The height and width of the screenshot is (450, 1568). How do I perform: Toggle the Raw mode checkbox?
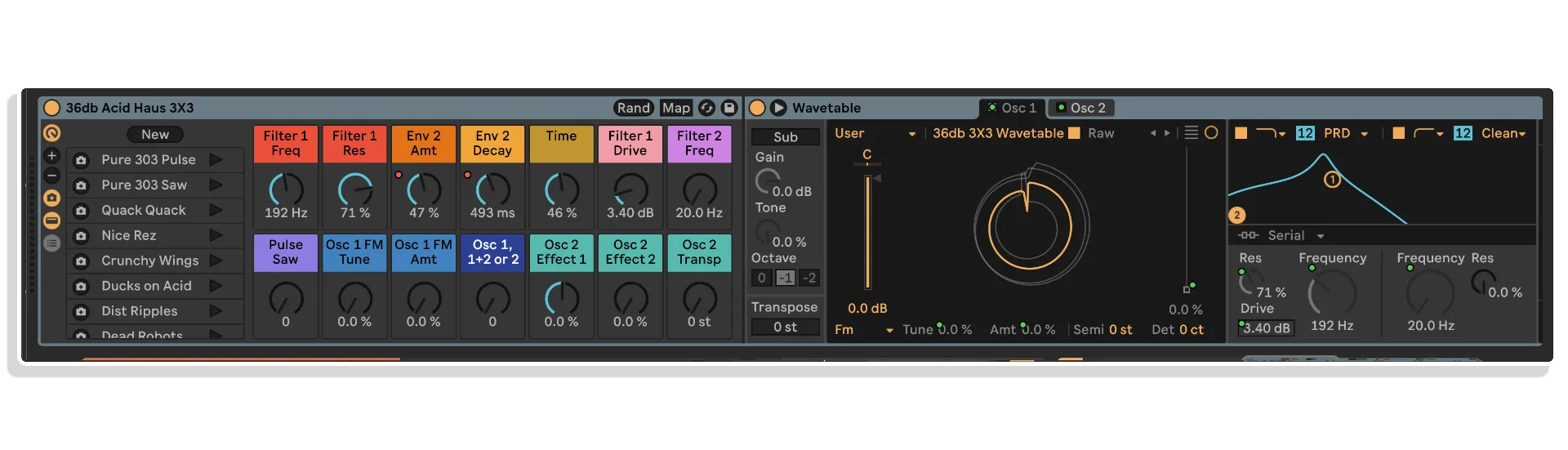[1075, 133]
